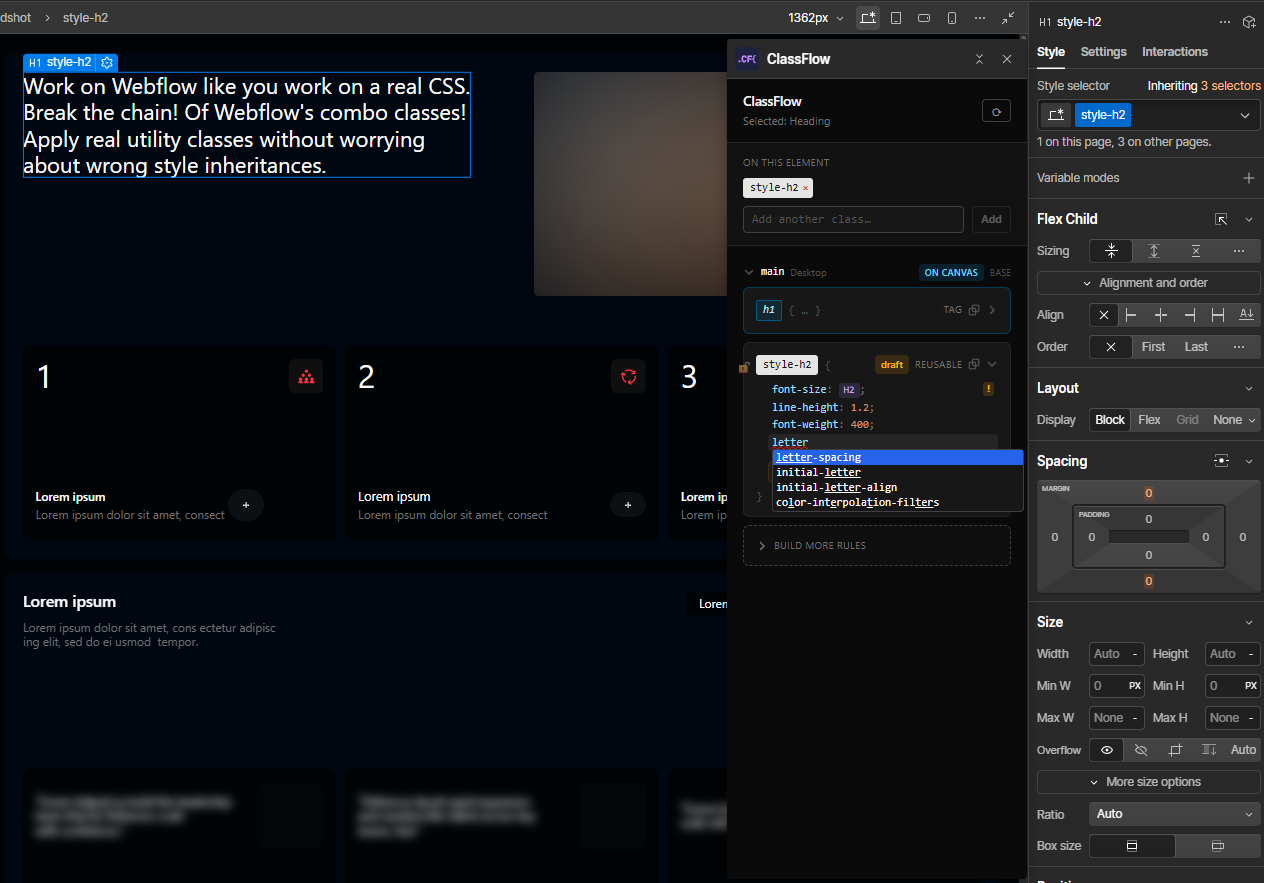The image size is (1264, 883).
Task: Switch to Interactions tab
Action: pyautogui.click(x=1175, y=52)
